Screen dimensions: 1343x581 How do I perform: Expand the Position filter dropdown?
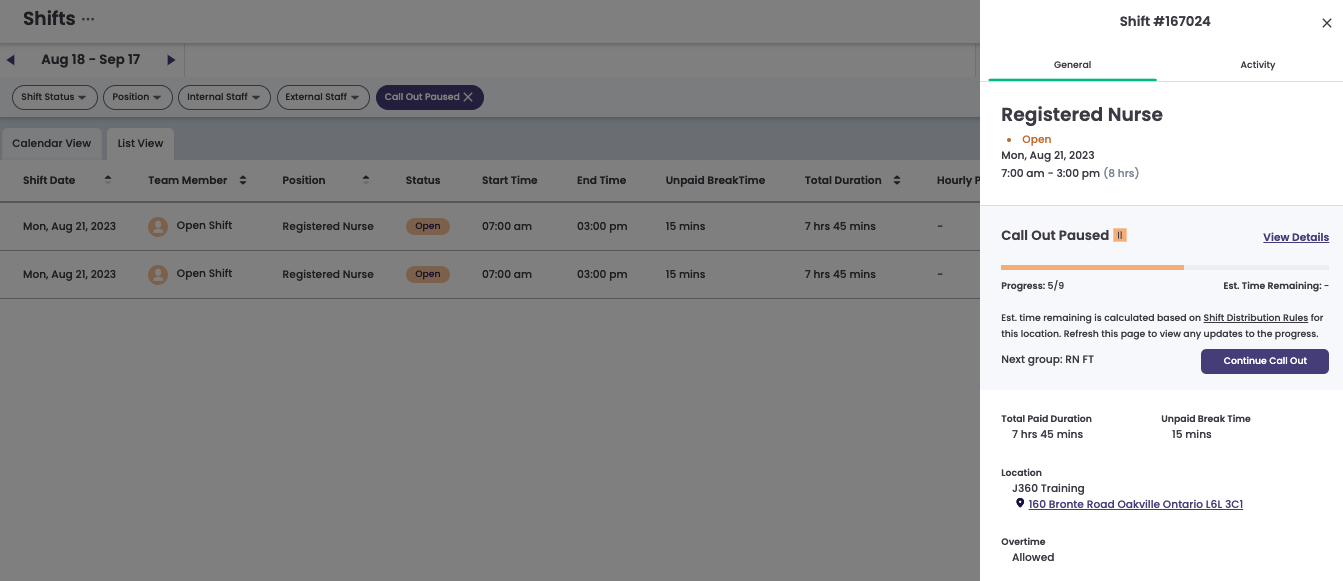pyautogui.click(x=137, y=97)
